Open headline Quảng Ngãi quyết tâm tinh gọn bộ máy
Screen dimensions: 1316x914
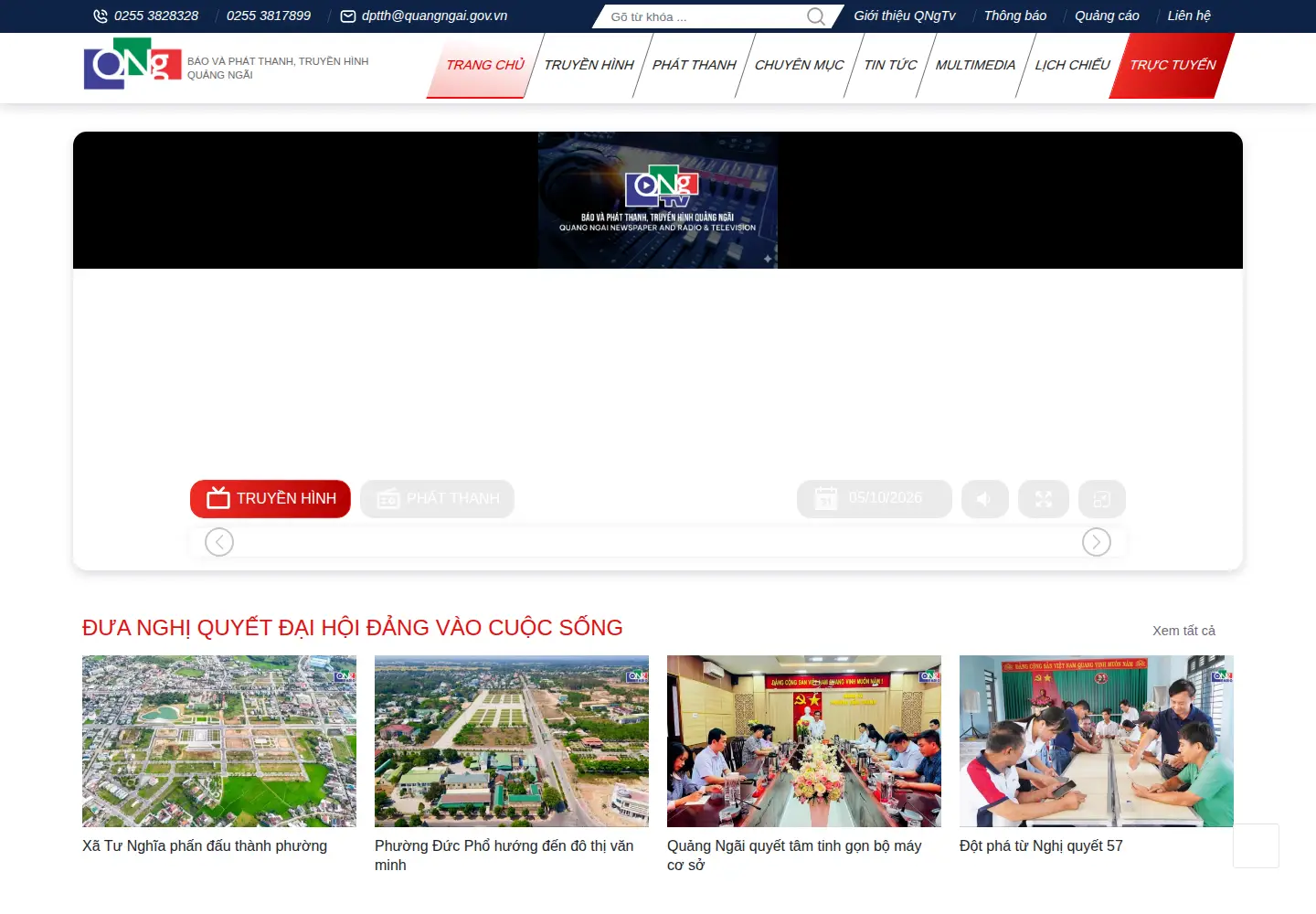tap(794, 856)
